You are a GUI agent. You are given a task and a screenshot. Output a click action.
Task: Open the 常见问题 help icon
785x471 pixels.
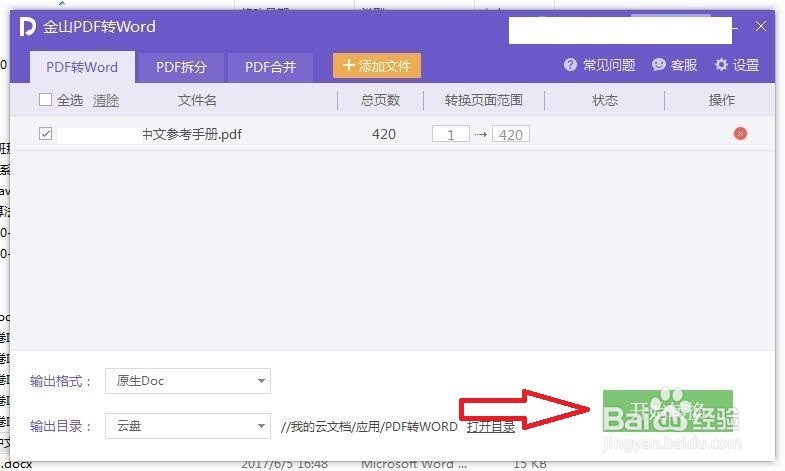(x=570, y=65)
